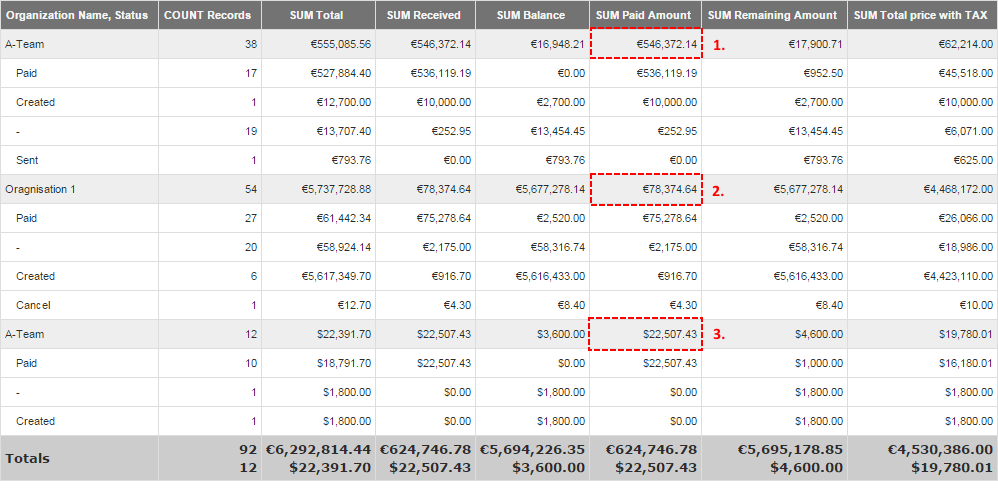
Task: Click the SUM Total column header
Action: point(316,15)
